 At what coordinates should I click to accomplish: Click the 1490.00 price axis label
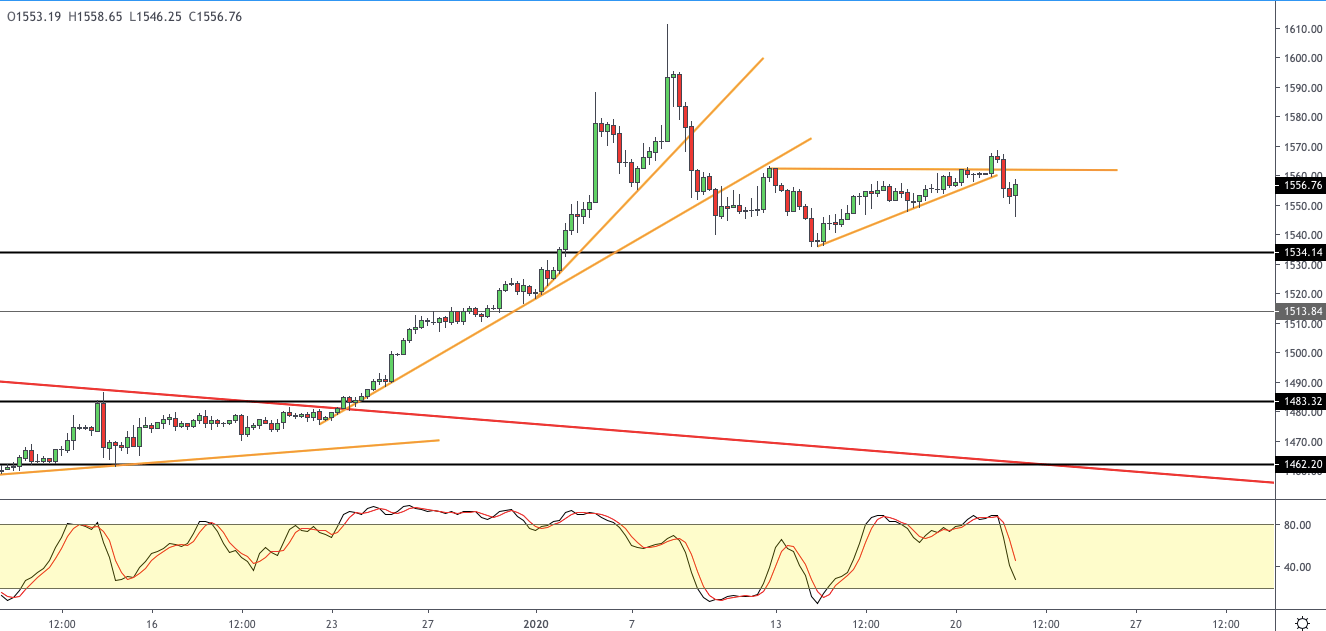1304,383
